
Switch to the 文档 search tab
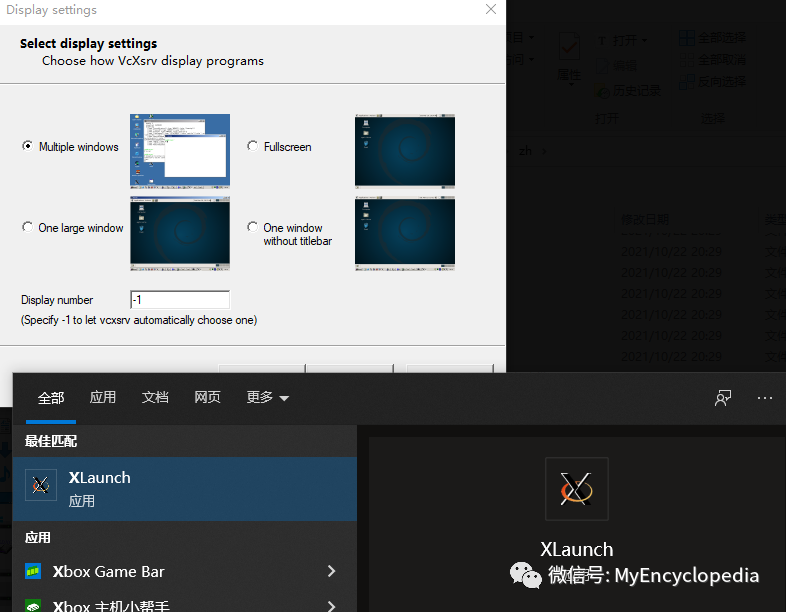point(155,397)
